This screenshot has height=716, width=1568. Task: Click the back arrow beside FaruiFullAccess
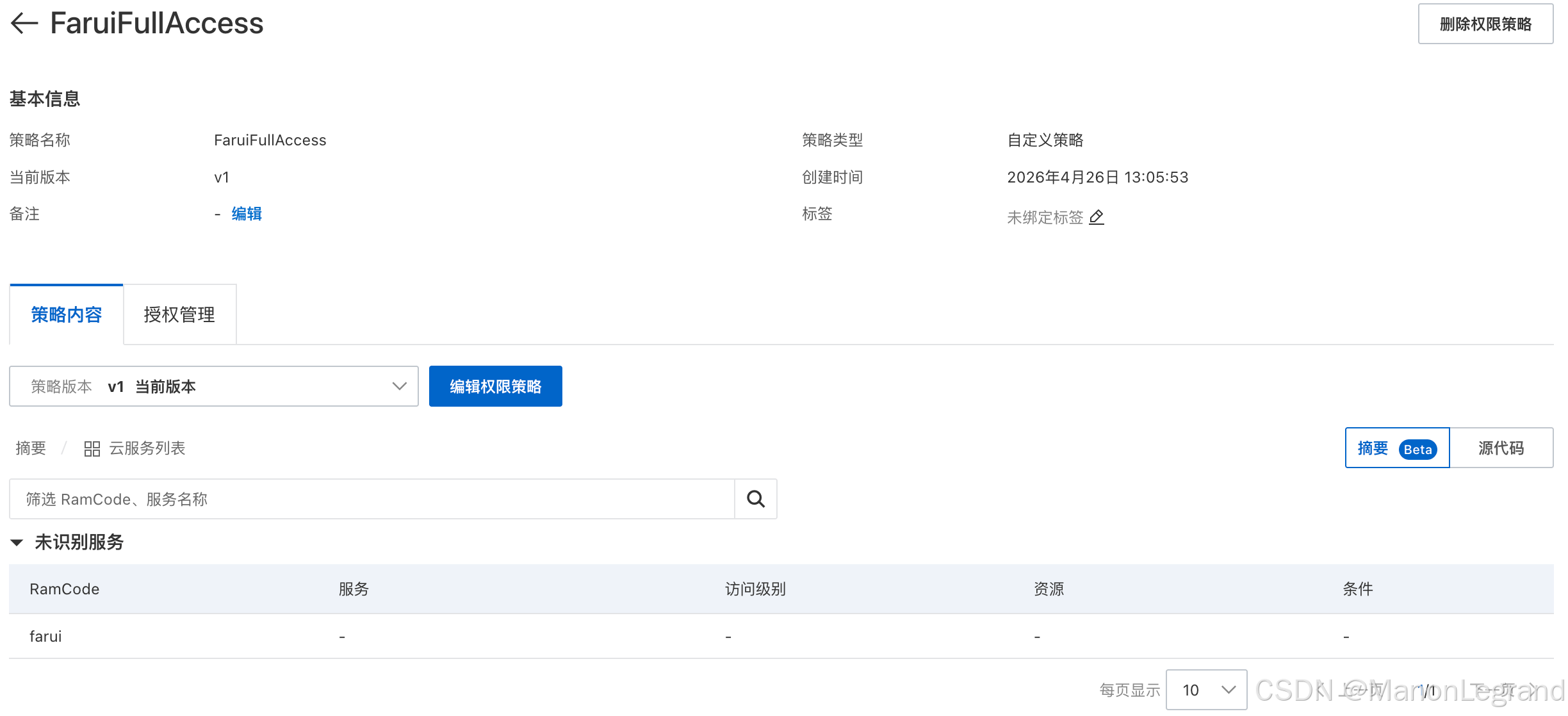point(24,23)
